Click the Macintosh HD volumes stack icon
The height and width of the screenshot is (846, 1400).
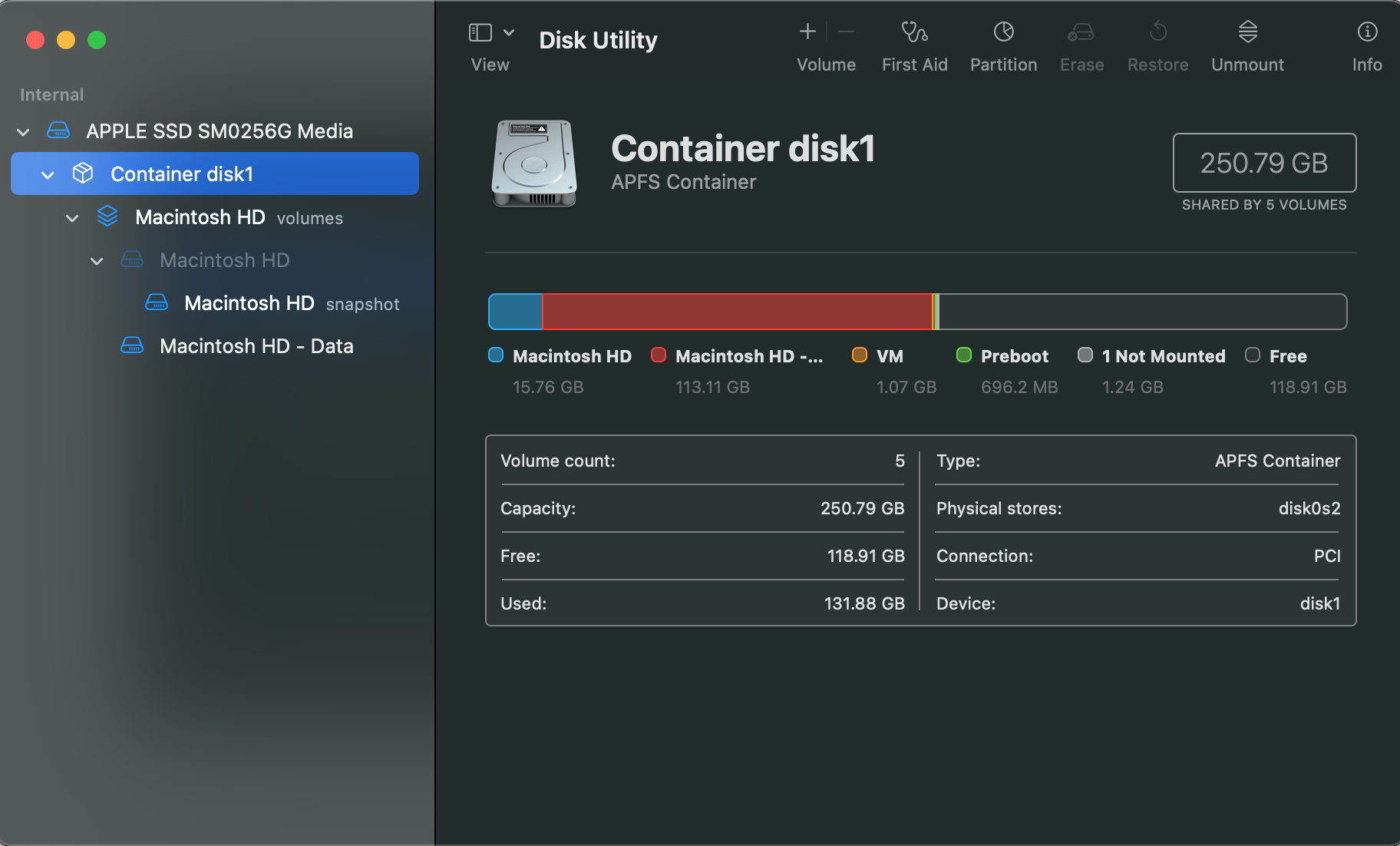click(107, 216)
